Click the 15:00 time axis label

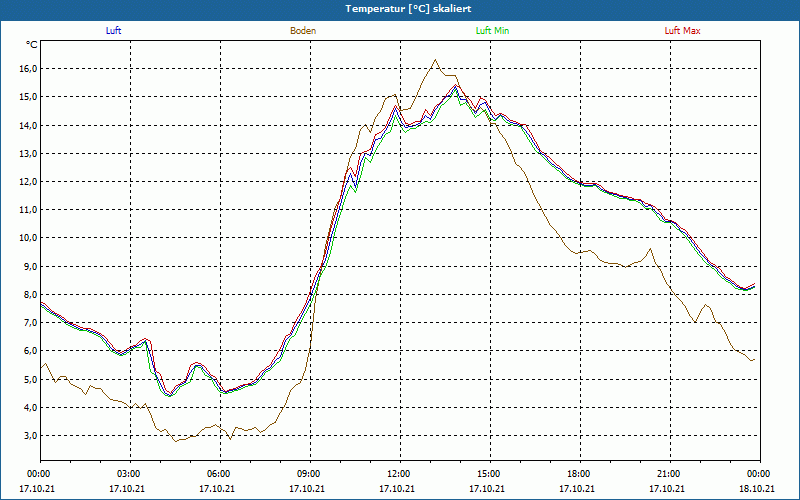(x=490, y=474)
